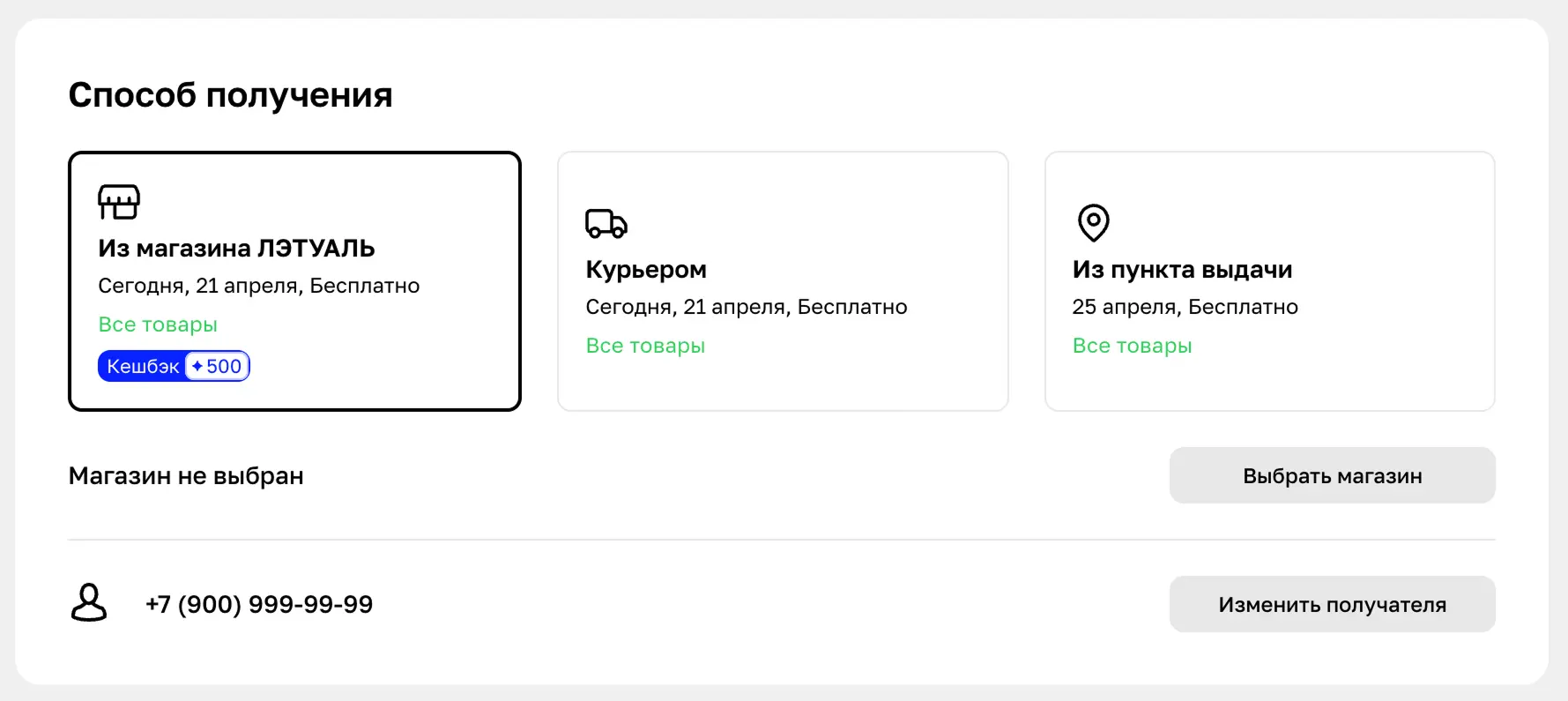The height and width of the screenshot is (701, 1568).
Task: Click Все товары under pickup point
Action: [1132, 346]
